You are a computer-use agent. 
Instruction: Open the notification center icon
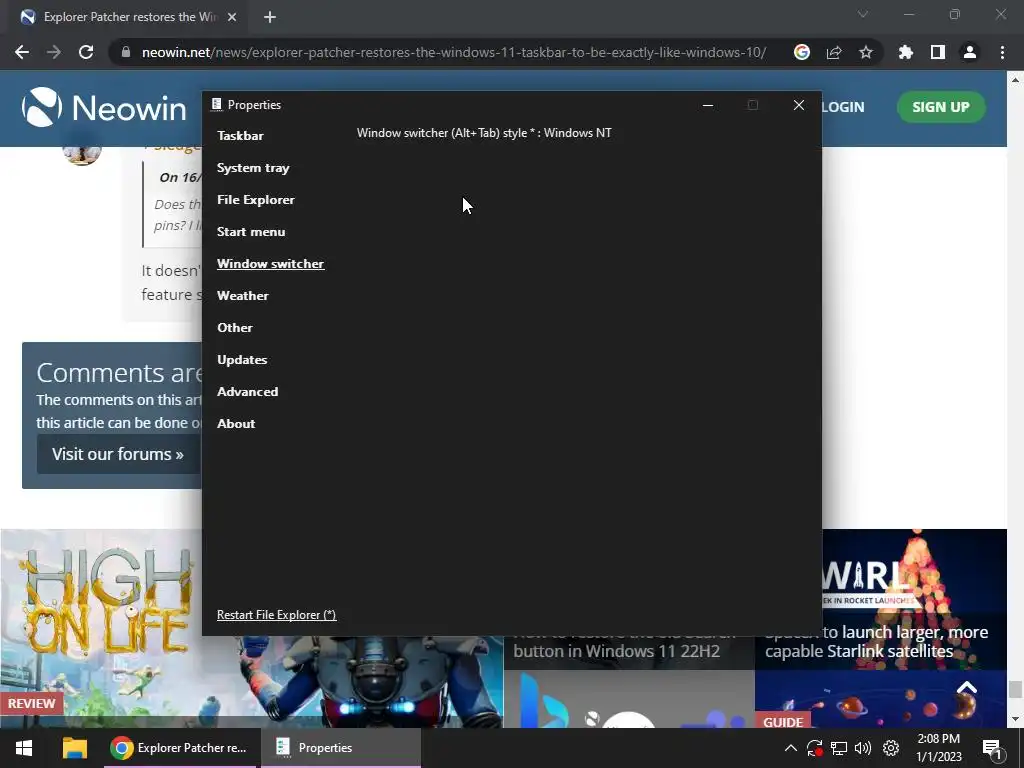point(992,748)
